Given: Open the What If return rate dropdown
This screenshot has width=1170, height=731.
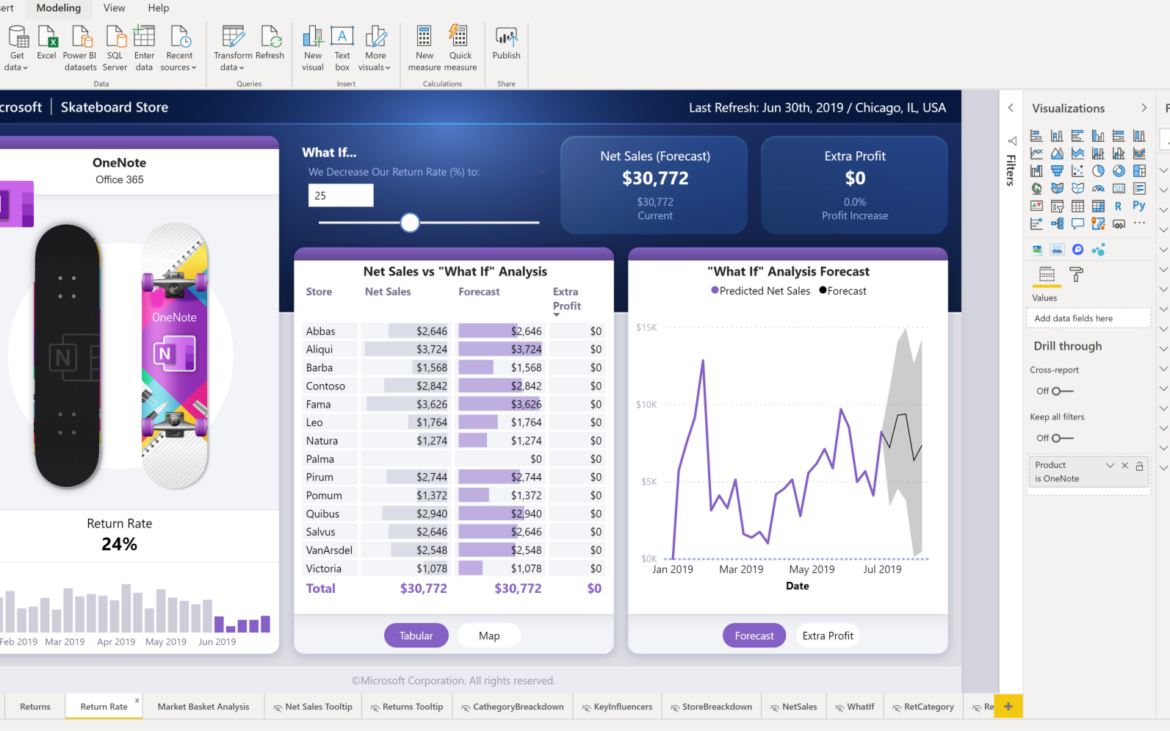Looking at the screenshot, I should click(542, 172).
